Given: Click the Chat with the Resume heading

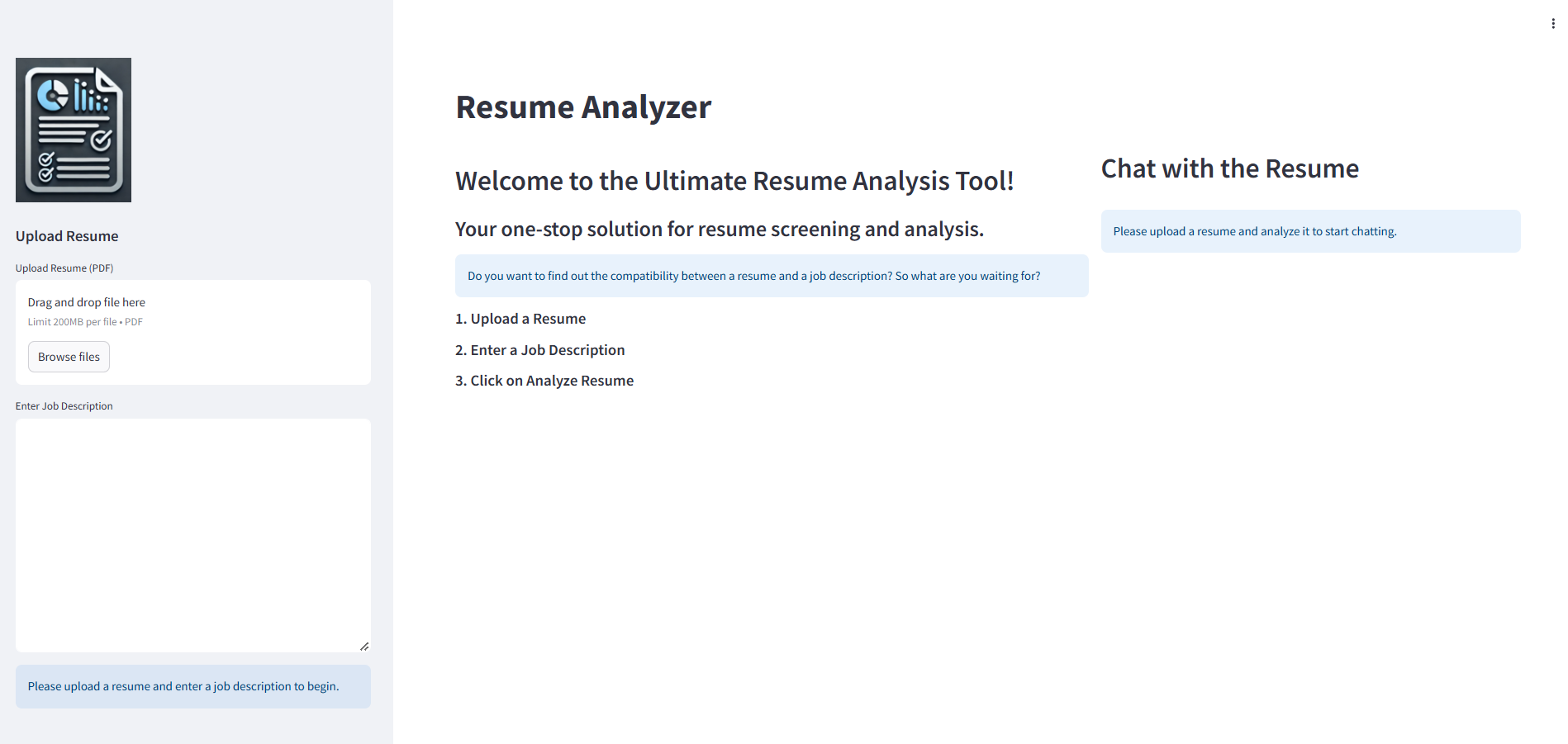Looking at the screenshot, I should (x=1228, y=168).
